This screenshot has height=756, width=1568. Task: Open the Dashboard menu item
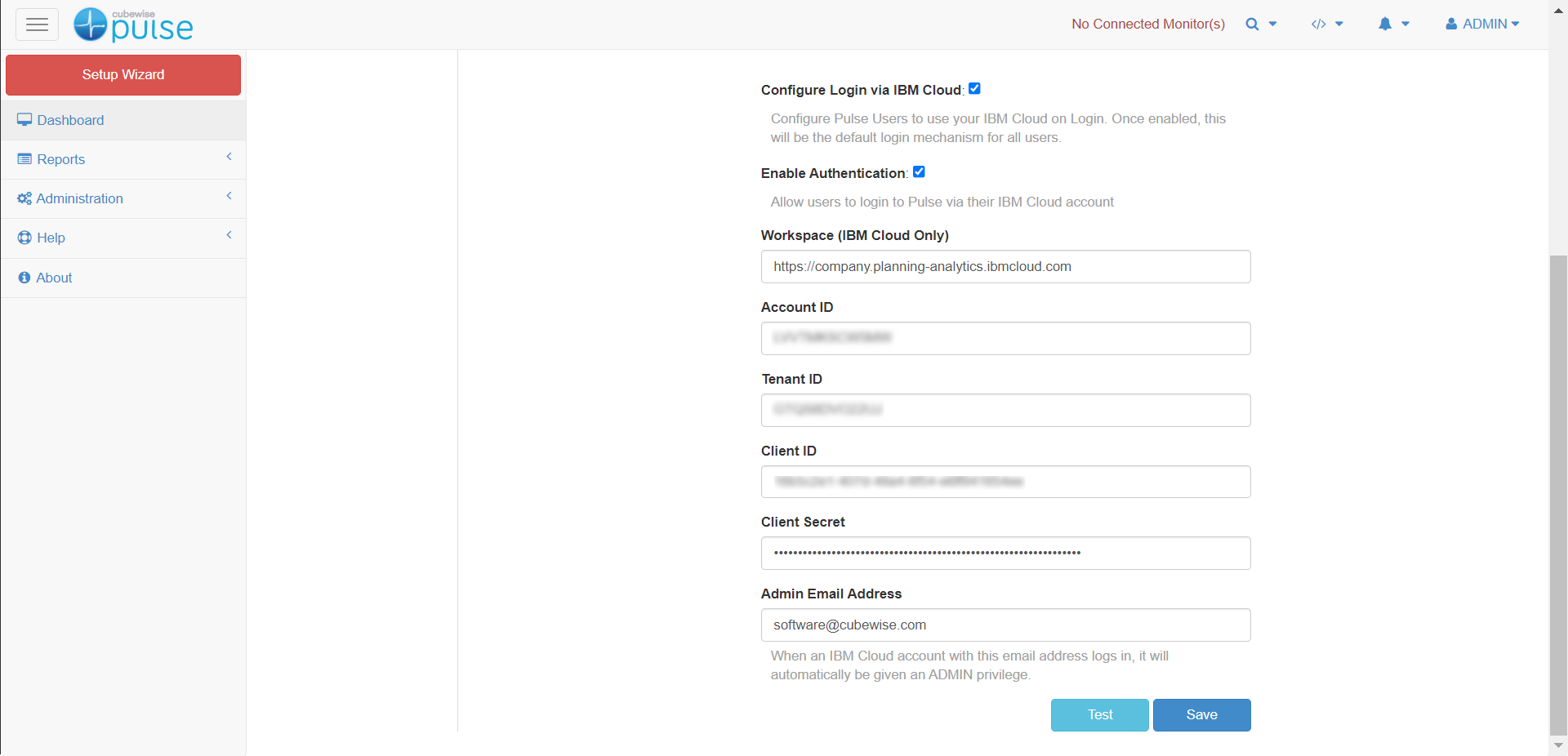(x=70, y=120)
